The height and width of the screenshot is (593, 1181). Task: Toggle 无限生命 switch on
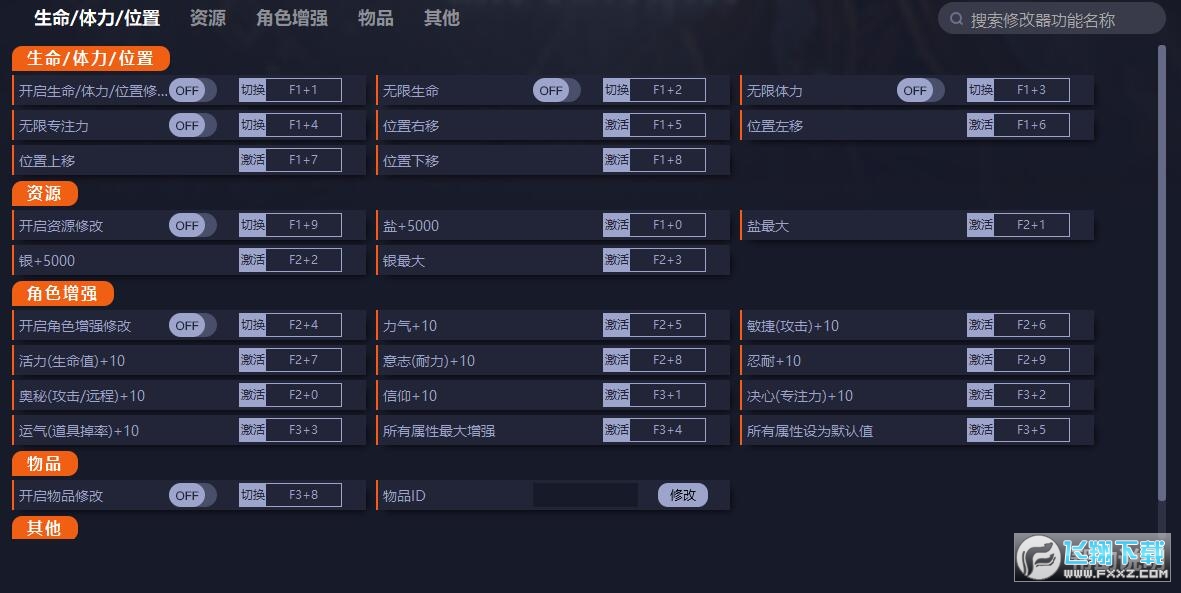(556, 90)
